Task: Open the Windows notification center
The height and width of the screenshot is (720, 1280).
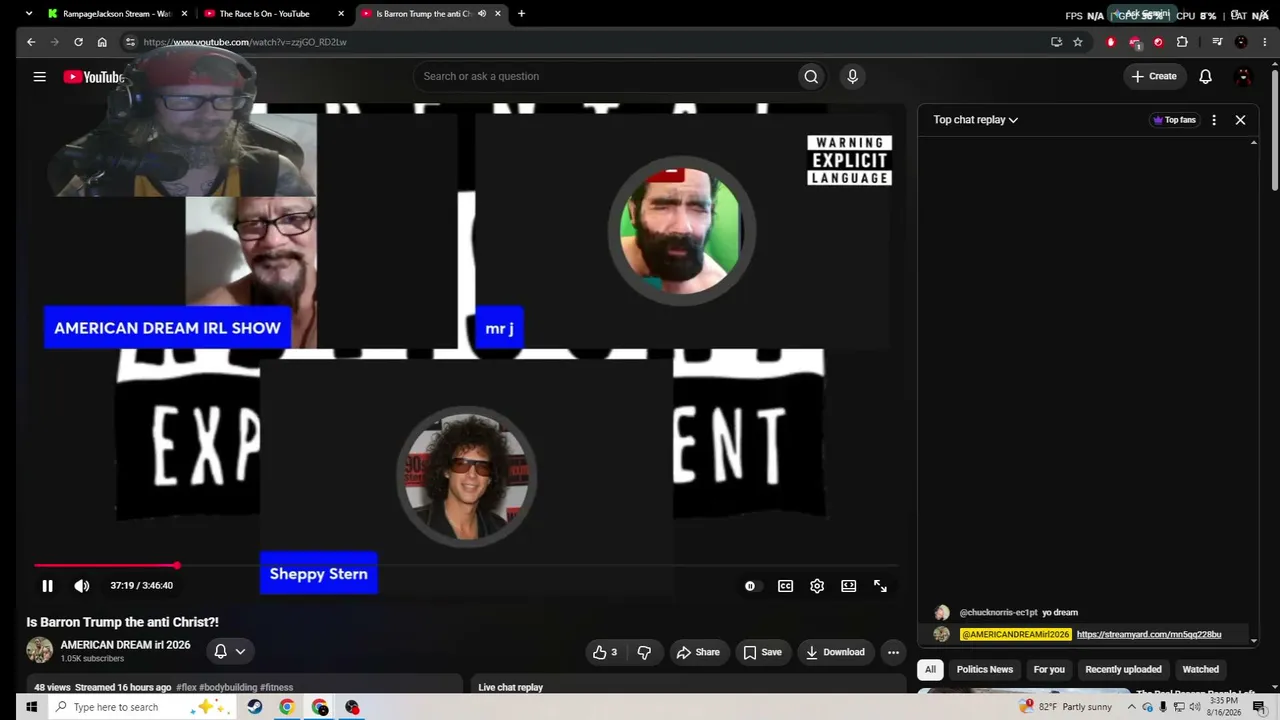Action: click(x=1259, y=707)
